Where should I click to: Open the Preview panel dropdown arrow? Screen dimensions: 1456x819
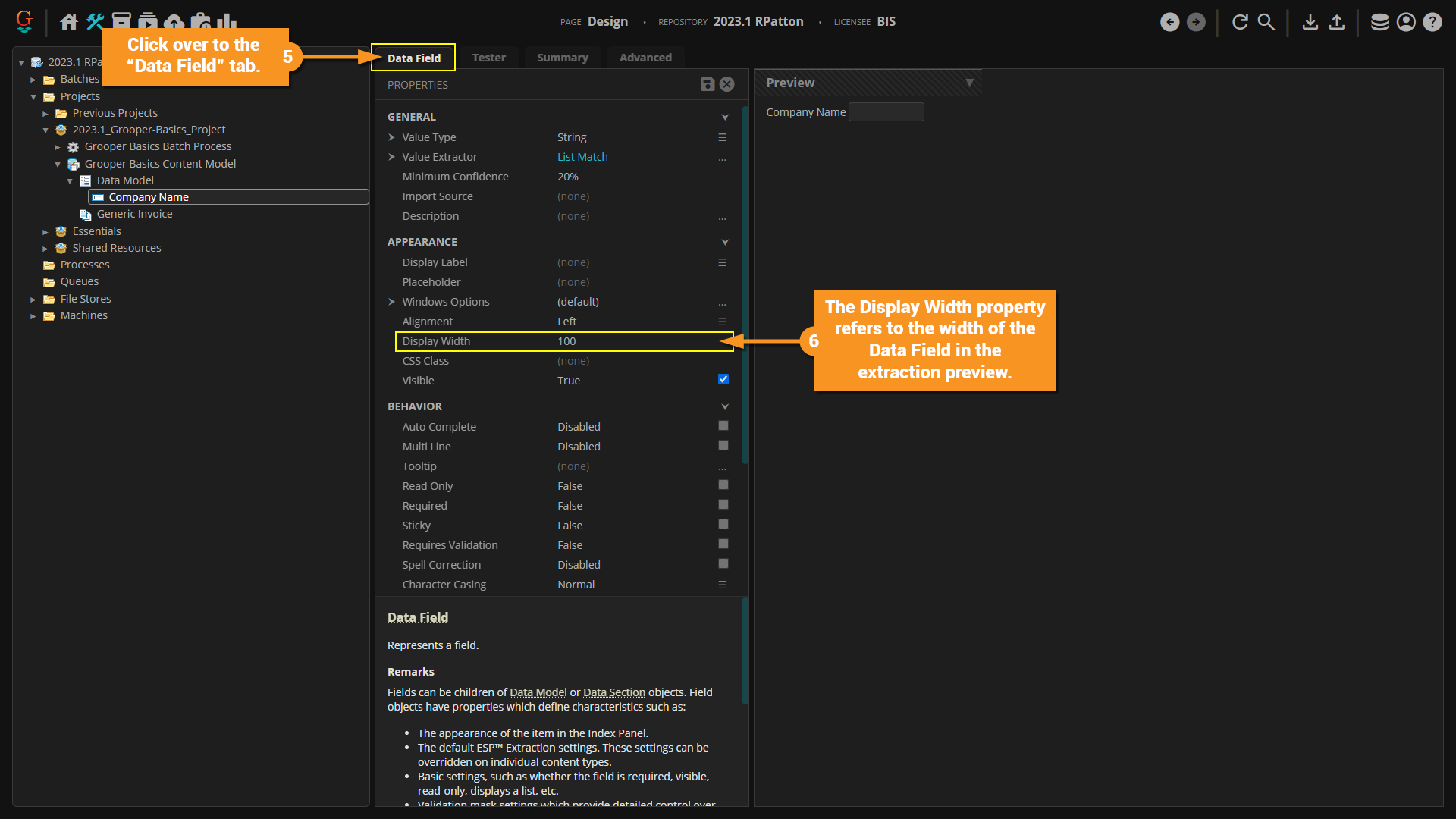[x=969, y=83]
